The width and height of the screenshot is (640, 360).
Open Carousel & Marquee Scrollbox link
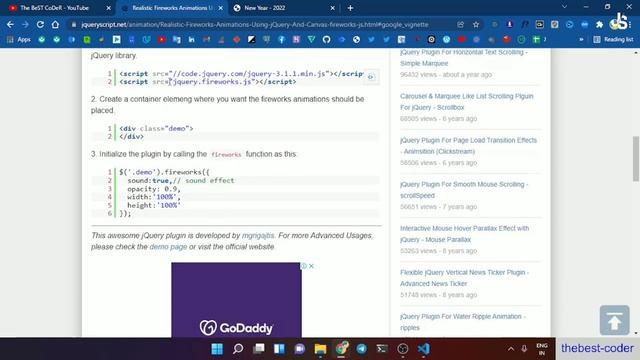coord(467,102)
